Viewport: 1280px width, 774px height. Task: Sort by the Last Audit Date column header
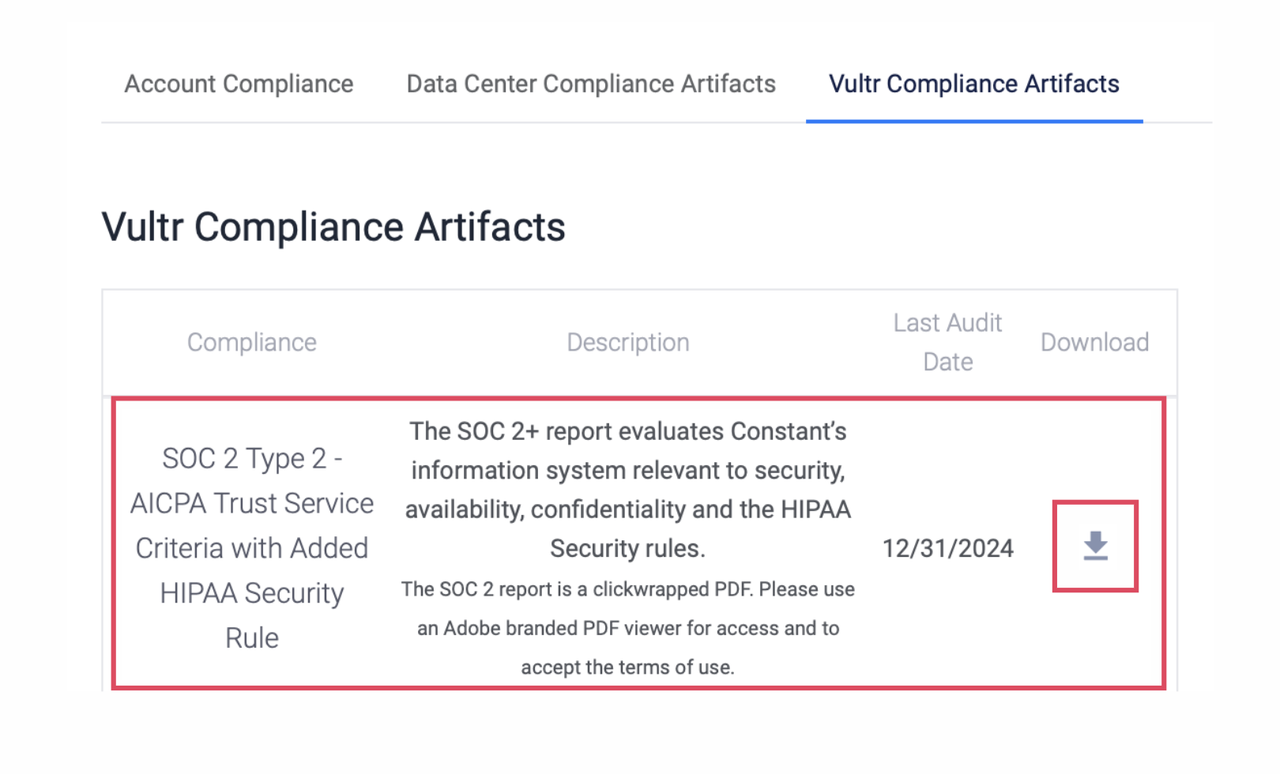(946, 342)
